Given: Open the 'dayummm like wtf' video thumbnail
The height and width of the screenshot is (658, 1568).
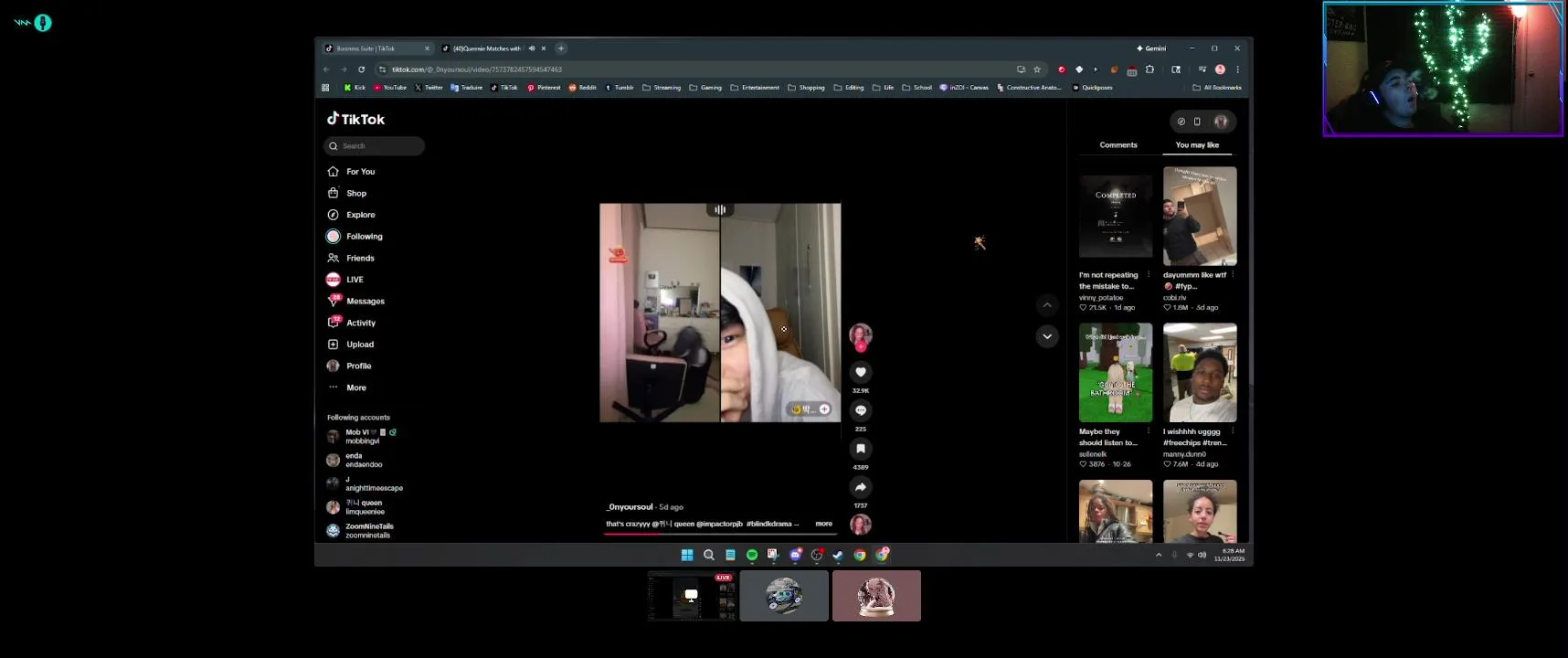Looking at the screenshot, I should [x=1200, y=217].
